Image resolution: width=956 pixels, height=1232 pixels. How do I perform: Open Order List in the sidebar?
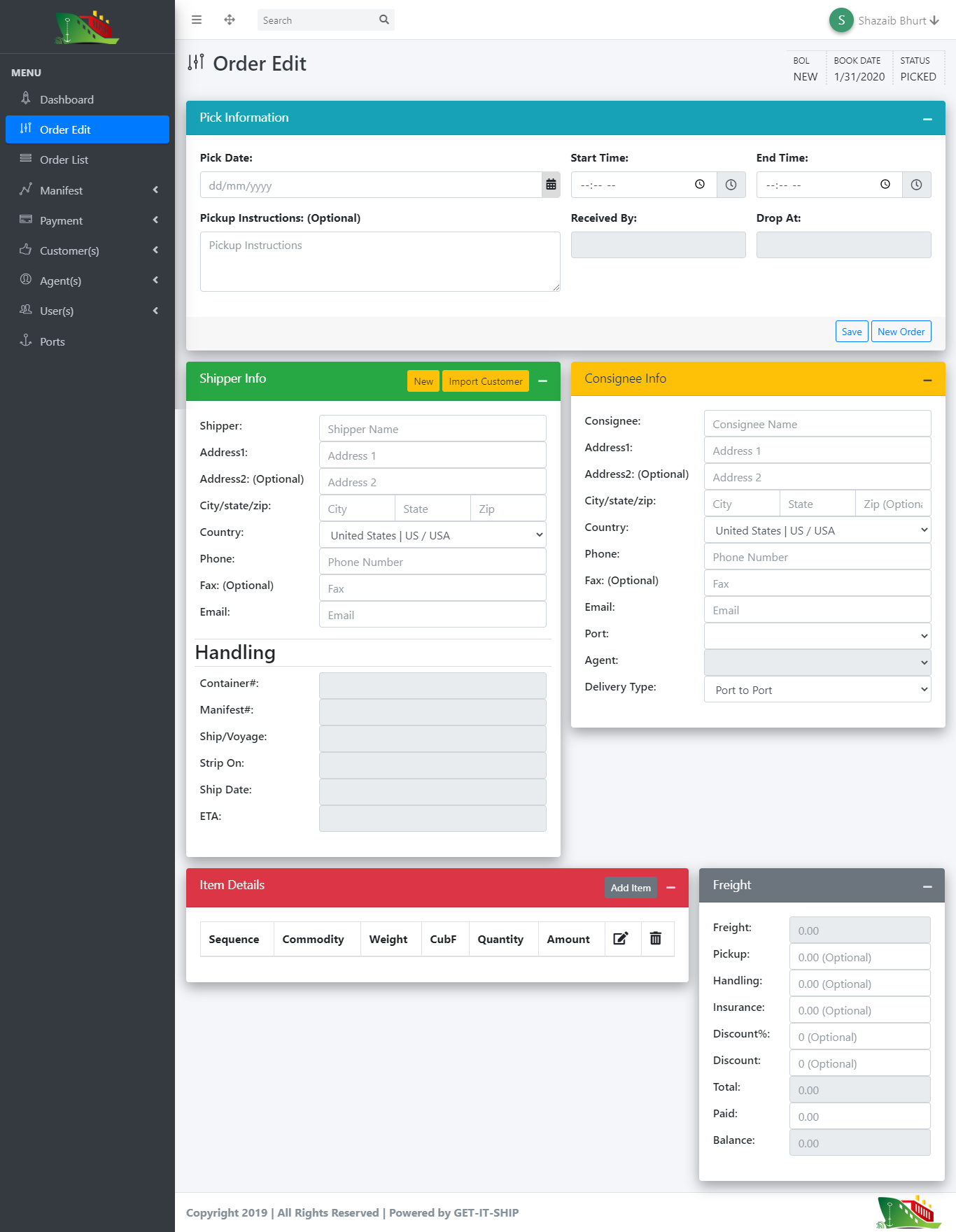point(87,160)
